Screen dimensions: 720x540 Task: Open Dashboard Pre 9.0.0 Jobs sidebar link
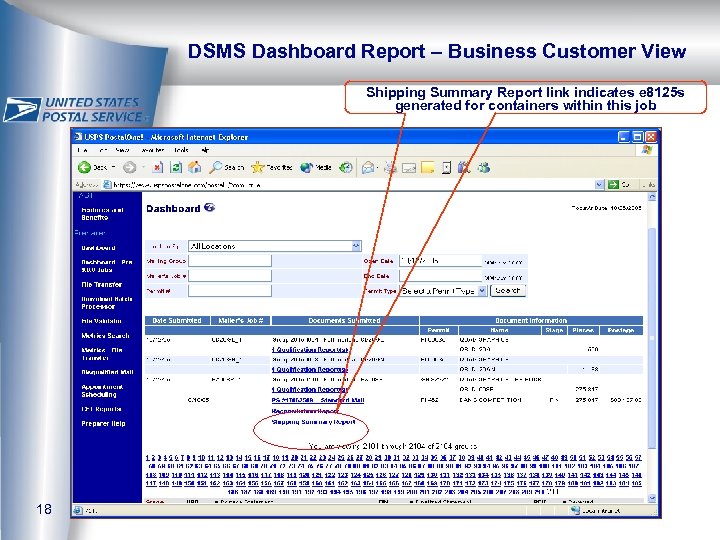pyautogui.click(x=107, y=266)
